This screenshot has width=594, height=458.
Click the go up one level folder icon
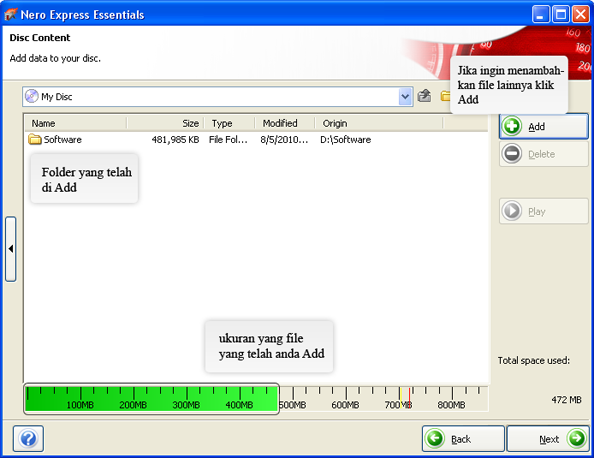point(424,96)
